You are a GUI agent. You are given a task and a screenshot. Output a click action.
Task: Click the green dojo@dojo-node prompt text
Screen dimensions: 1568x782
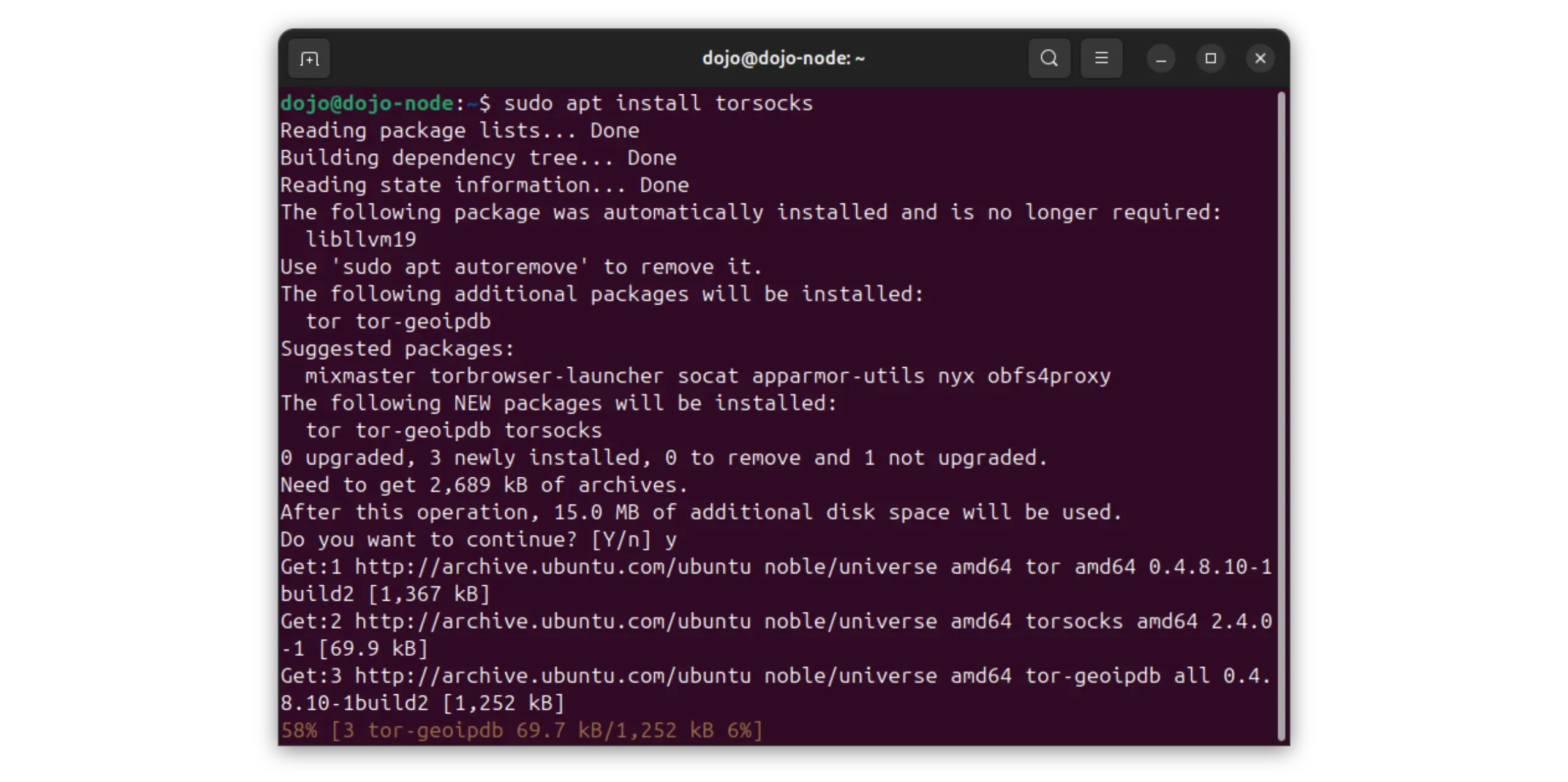(x=367, y=104)
